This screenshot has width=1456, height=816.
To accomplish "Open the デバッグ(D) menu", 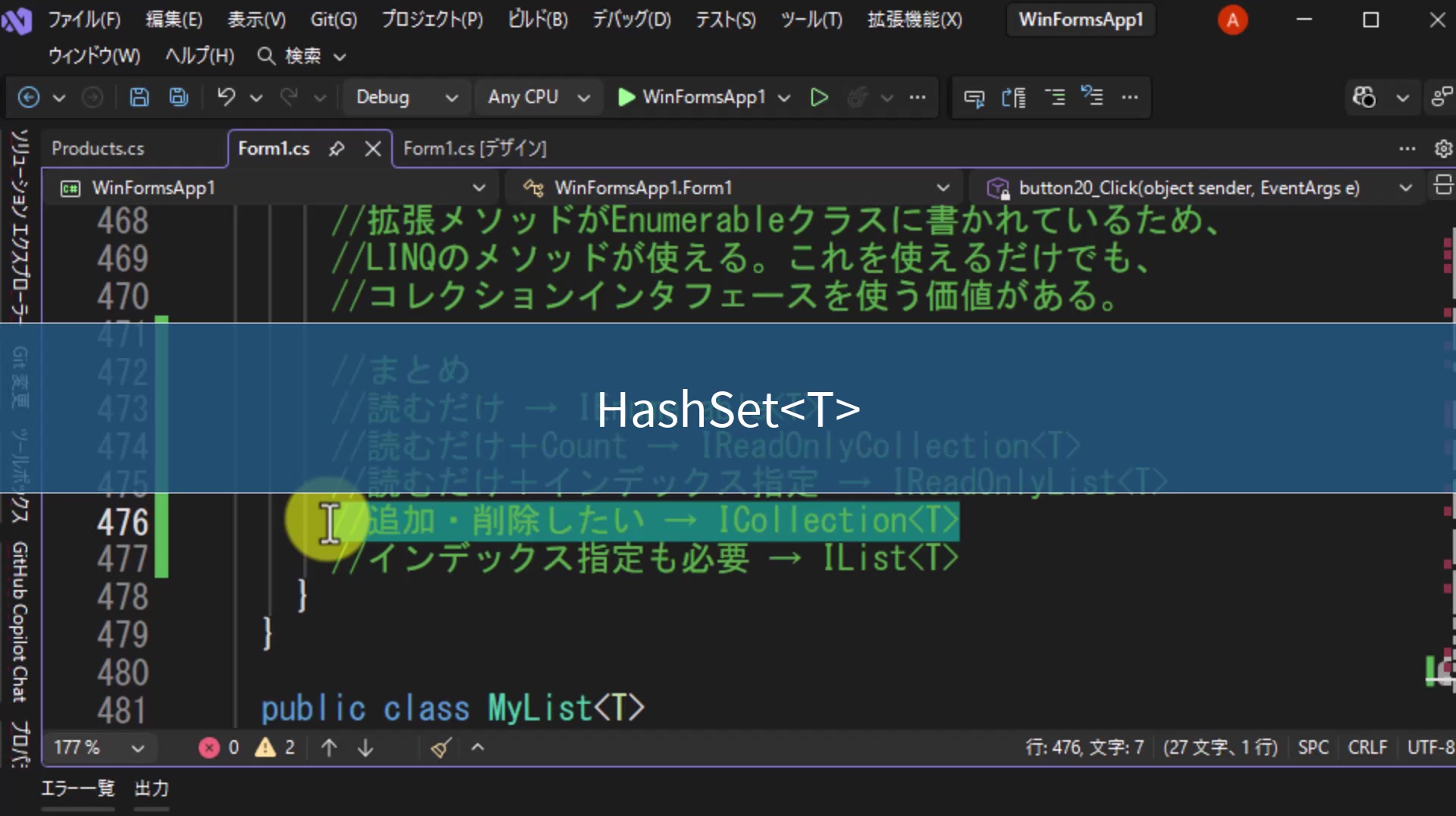I will pos(631,20).
